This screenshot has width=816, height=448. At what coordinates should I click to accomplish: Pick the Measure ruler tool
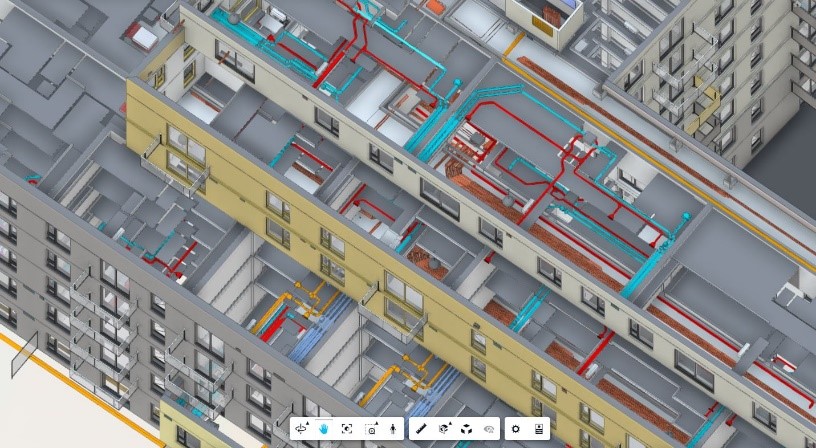pos(421,428)
